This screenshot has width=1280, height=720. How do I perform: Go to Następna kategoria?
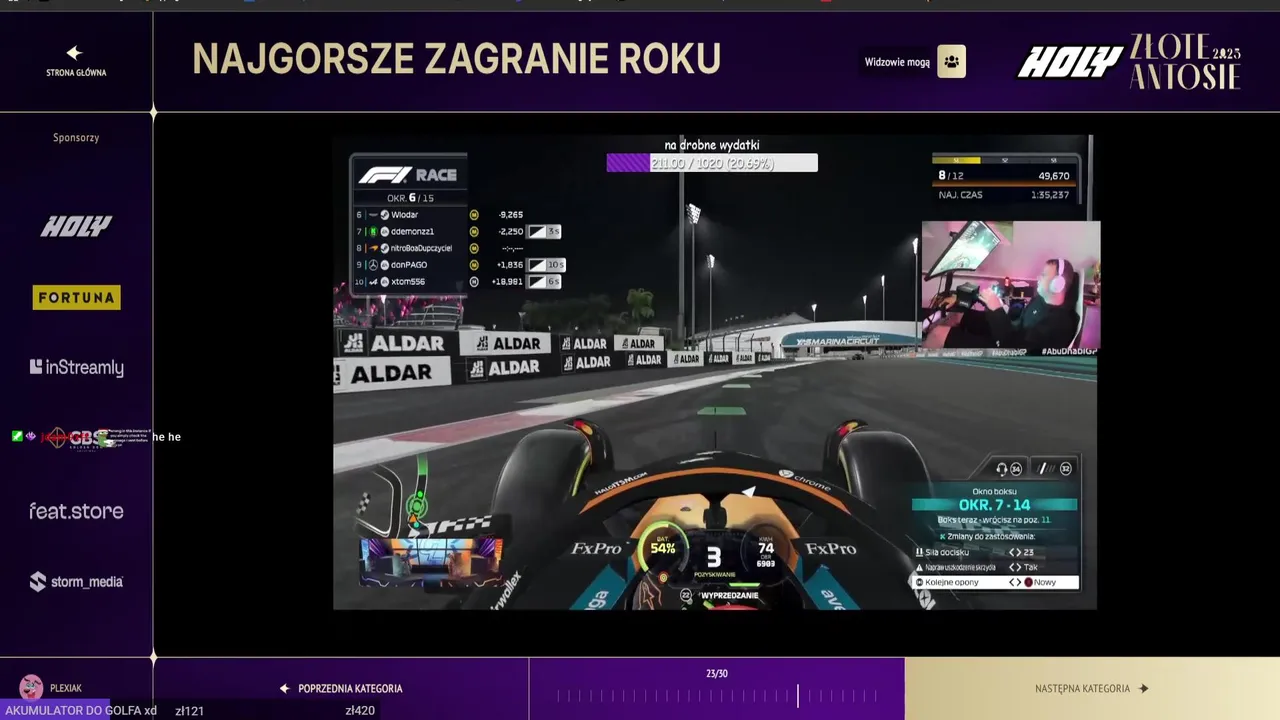click(1092, 688)
